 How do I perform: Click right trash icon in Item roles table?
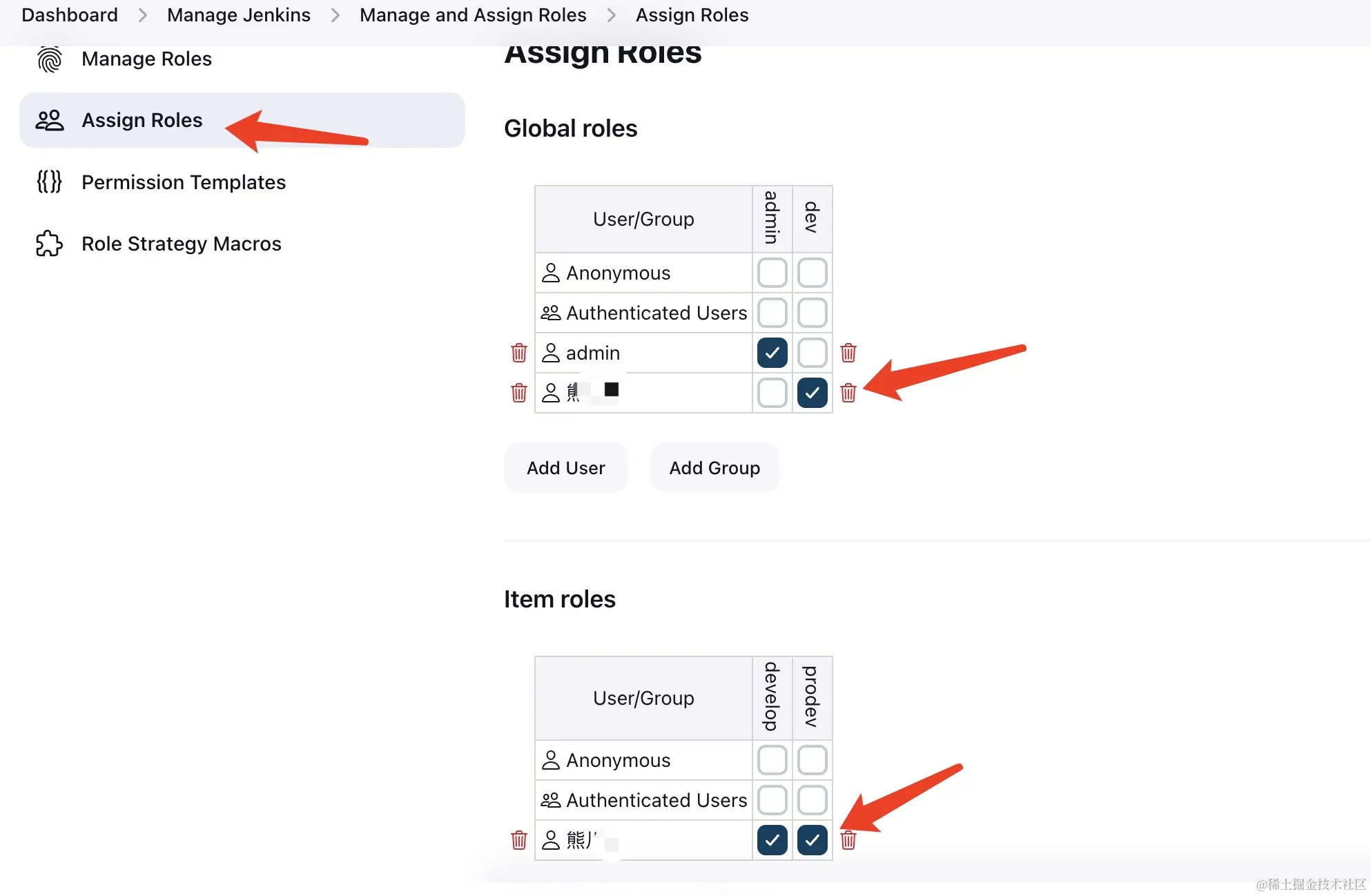(848, 840)
